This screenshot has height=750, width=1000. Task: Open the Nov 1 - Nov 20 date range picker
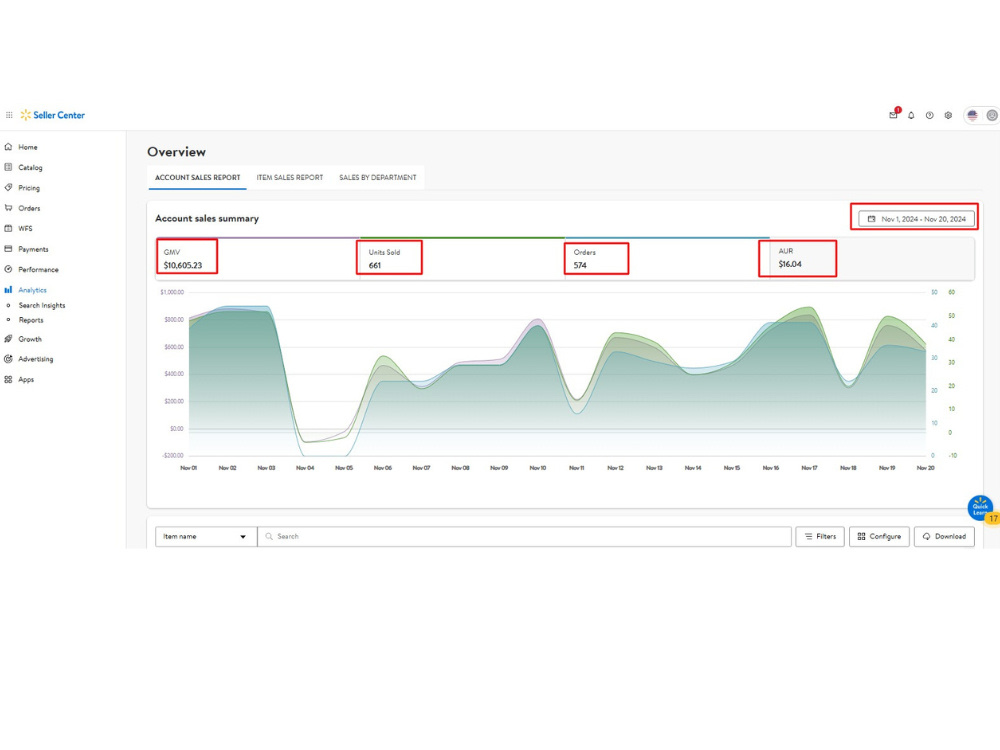pos(916,219)
